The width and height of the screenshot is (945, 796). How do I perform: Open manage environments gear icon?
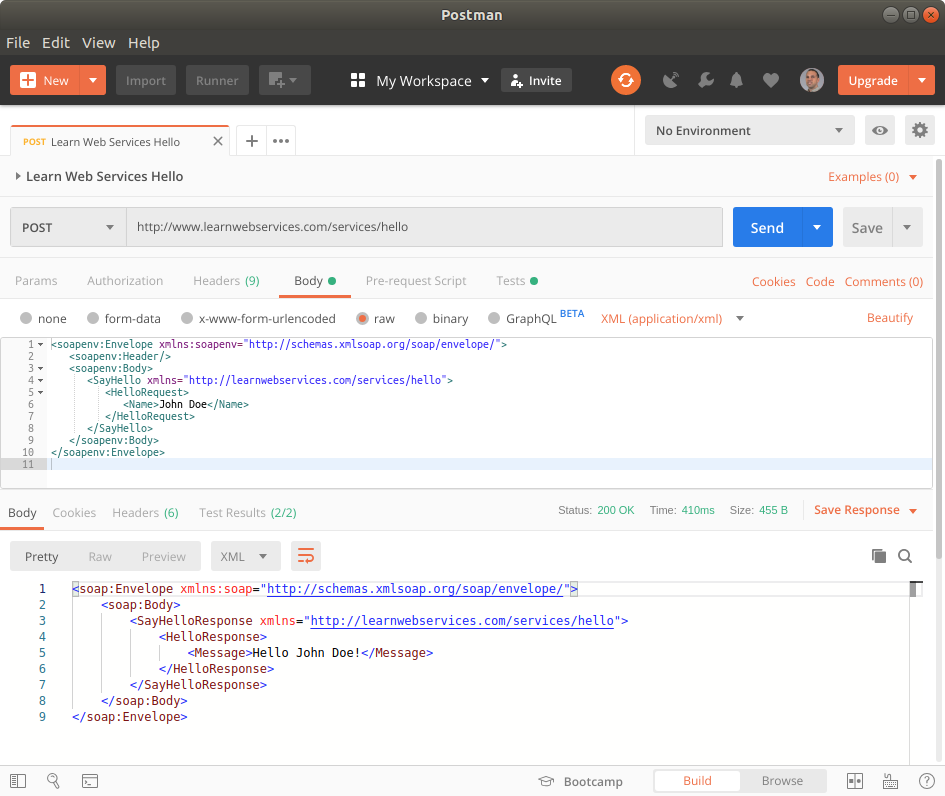(x=920, y=130)
